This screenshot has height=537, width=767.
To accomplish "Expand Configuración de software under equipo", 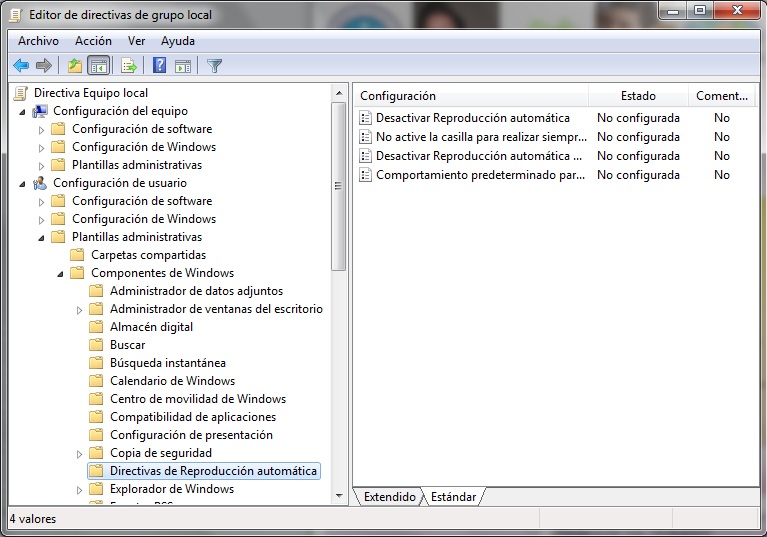I will 42,130.
